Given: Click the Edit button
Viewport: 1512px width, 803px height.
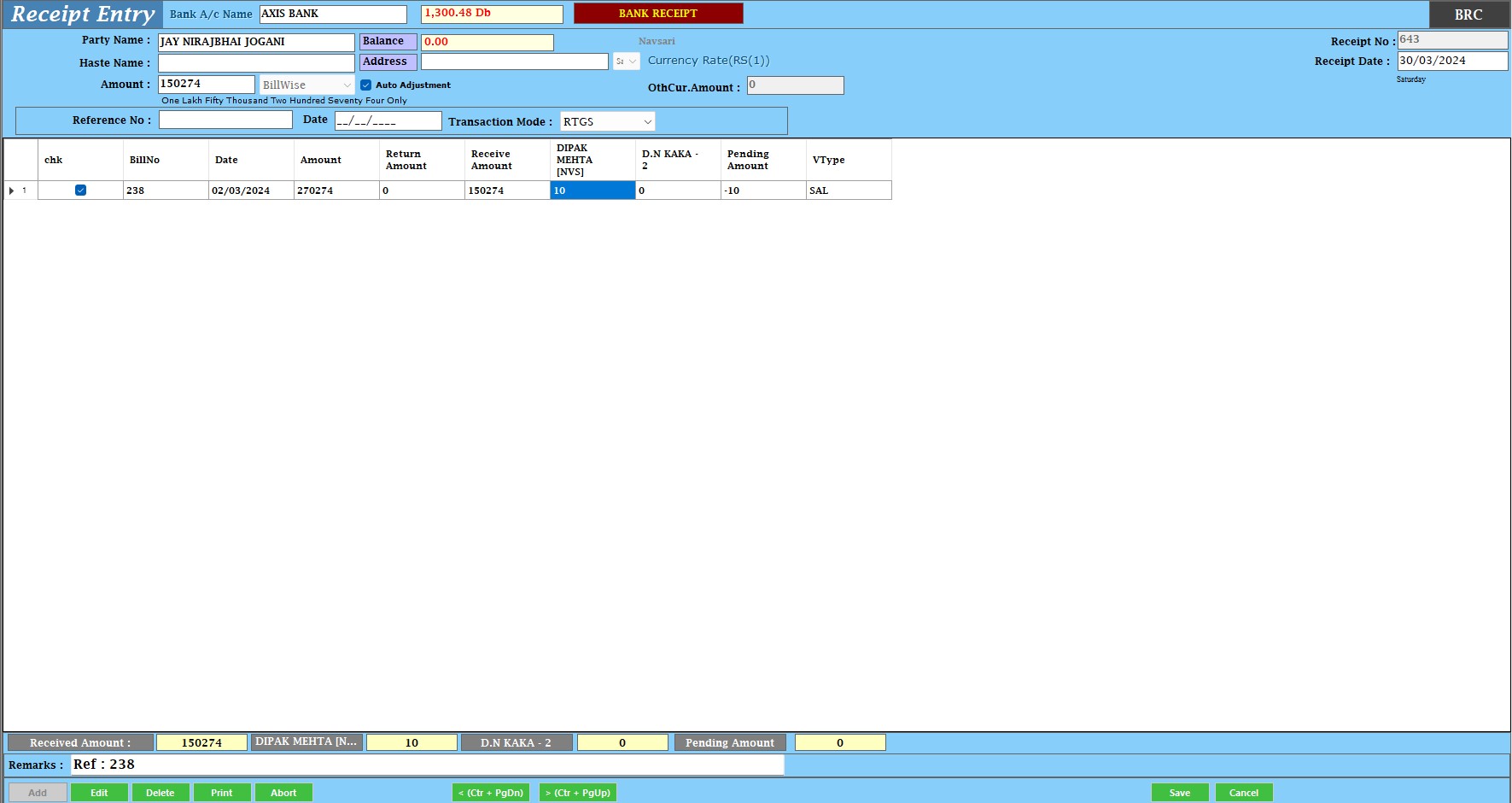Looking at the screenshot, I should 99,793.
